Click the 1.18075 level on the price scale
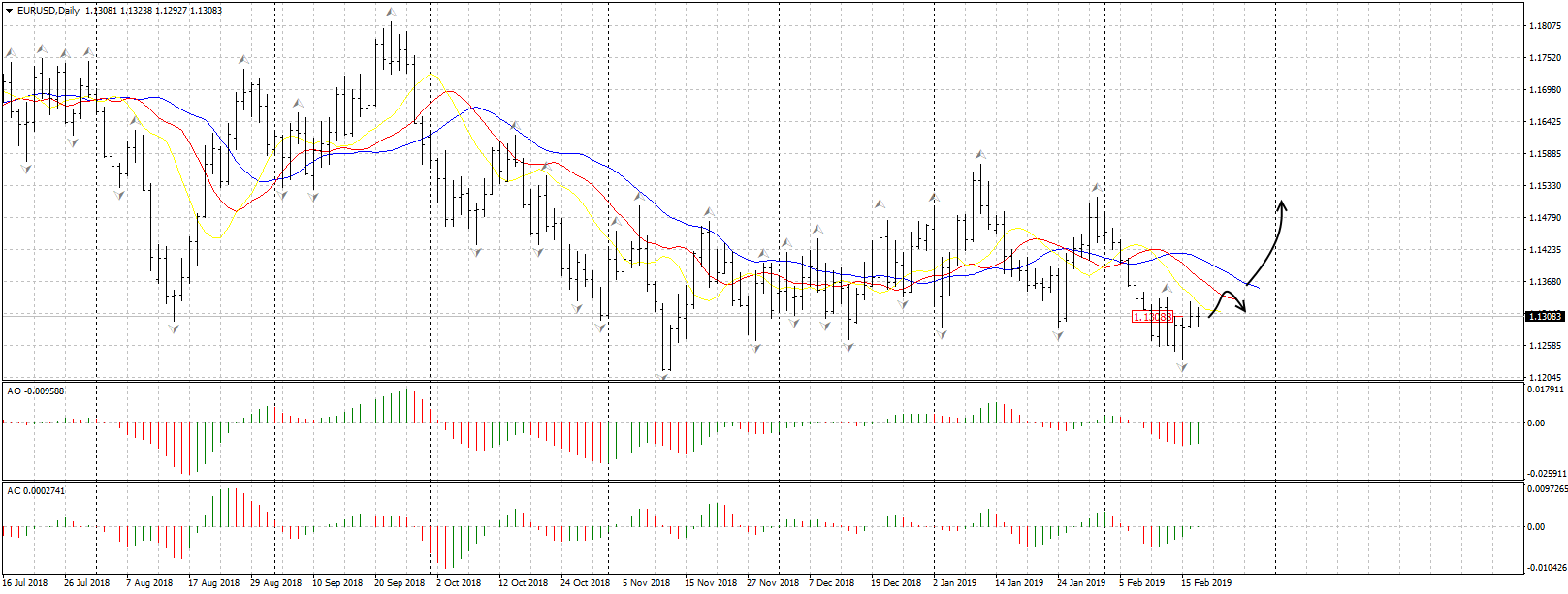 tap(1544, 26)
